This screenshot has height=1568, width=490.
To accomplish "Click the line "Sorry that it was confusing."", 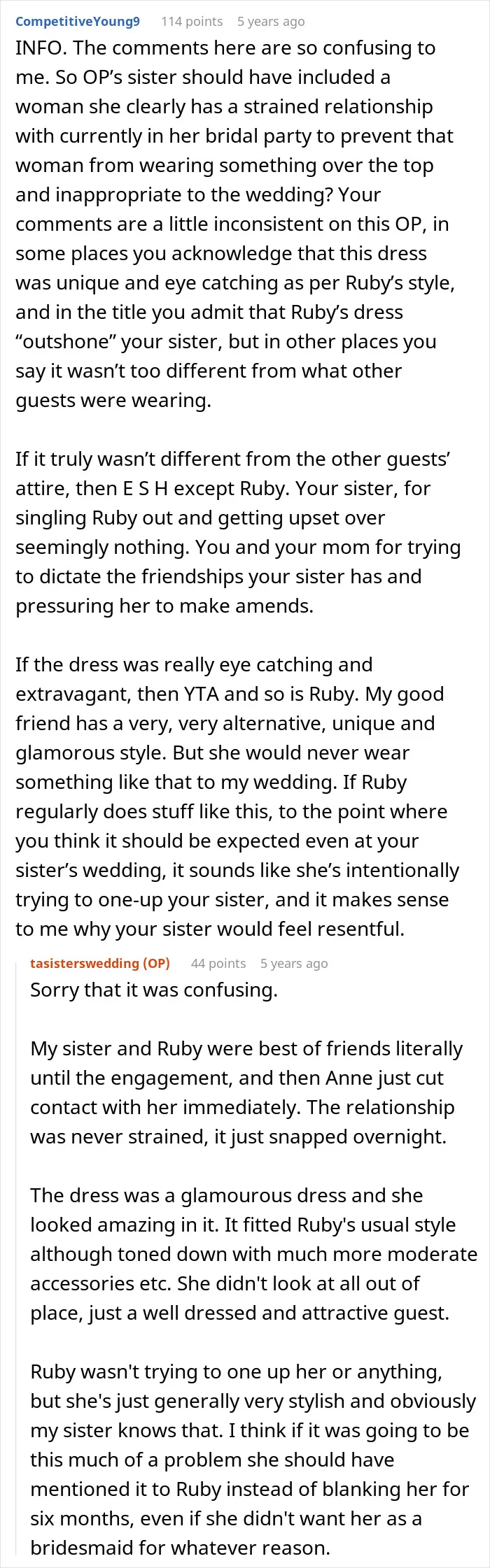I will pos(154,990).
